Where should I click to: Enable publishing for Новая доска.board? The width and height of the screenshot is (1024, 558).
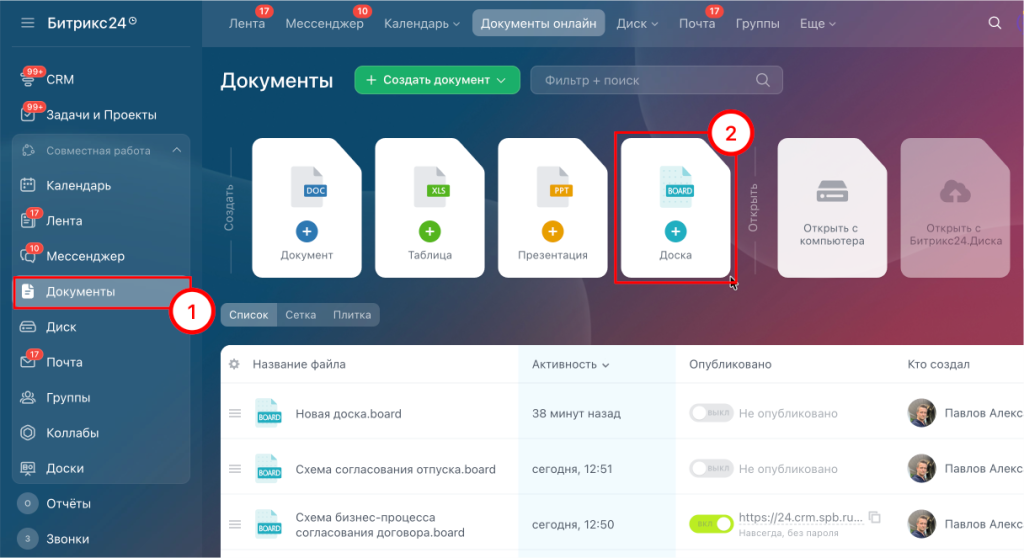point(711,413)
